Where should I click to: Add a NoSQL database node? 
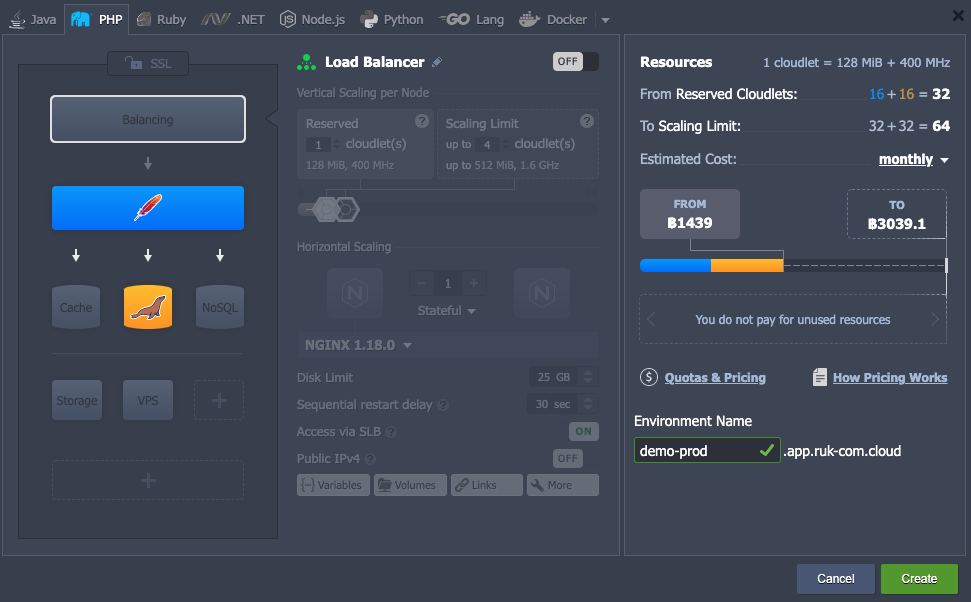(x=220, y=307)
